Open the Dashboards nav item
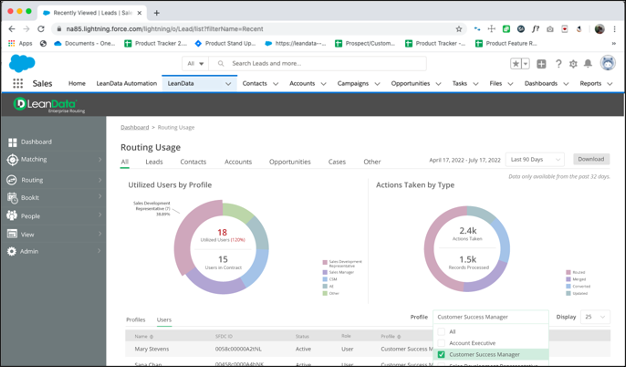The image size is (626, 367). [541, 83]
